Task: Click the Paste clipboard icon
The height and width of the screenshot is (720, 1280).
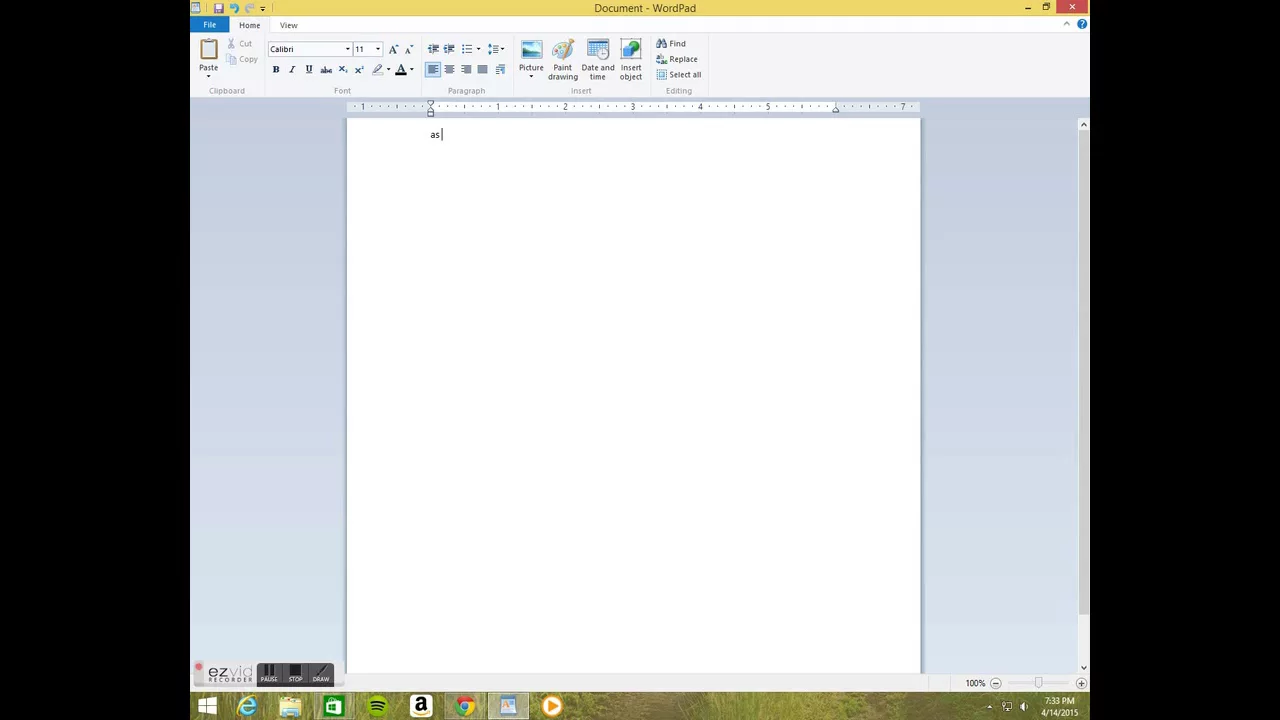Action: click(208, 50)
